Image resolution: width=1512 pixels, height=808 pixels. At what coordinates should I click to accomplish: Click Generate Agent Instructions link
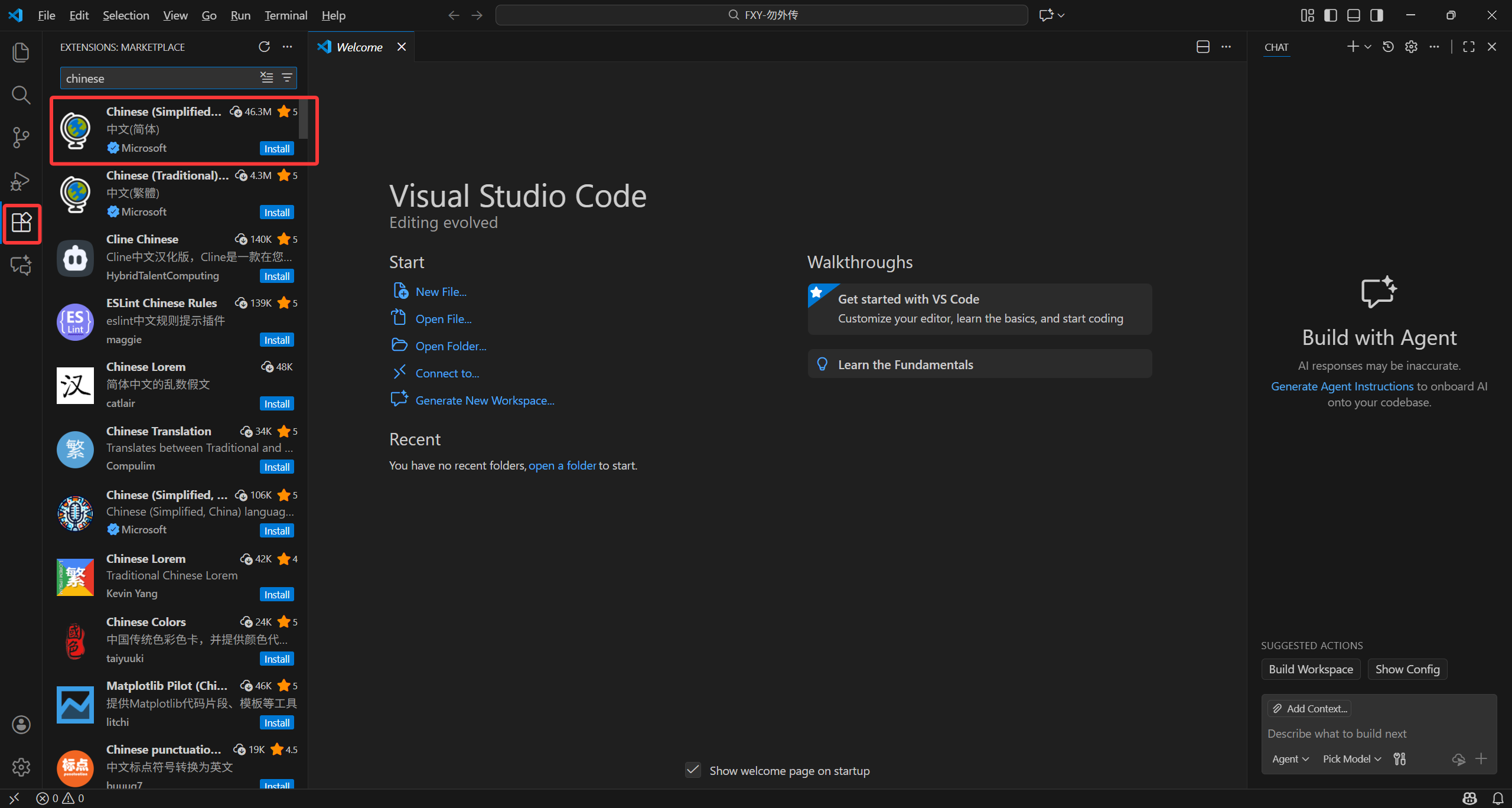pos(1342,386)
